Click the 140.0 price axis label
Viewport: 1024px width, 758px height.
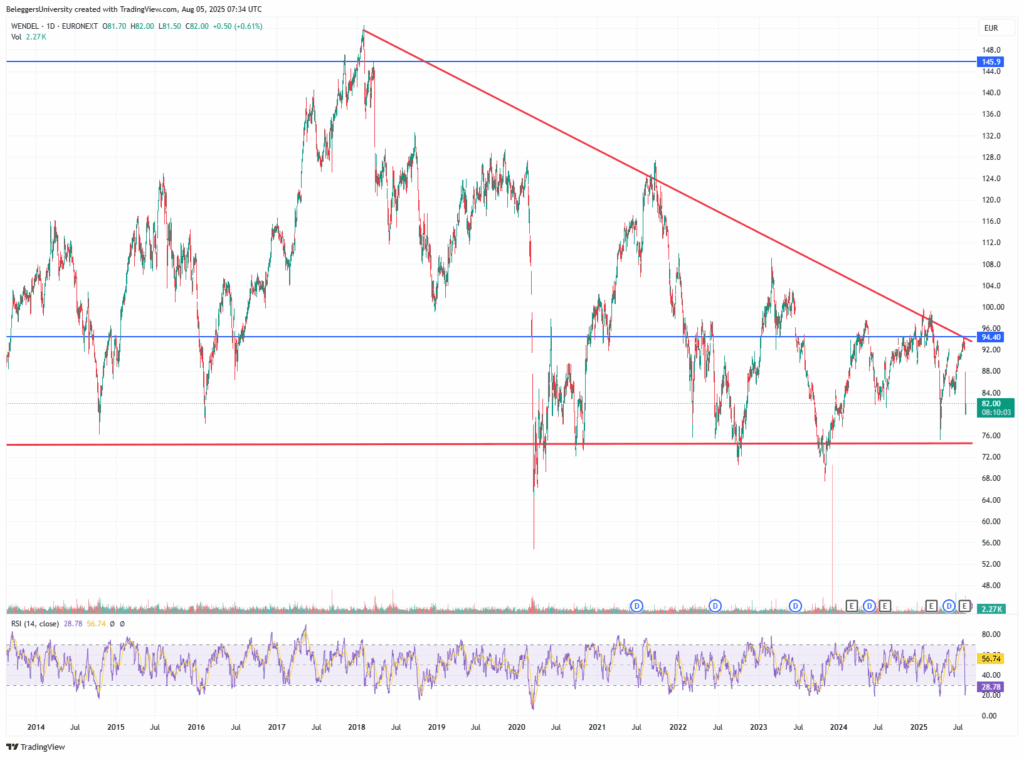[x=991, y=93]
